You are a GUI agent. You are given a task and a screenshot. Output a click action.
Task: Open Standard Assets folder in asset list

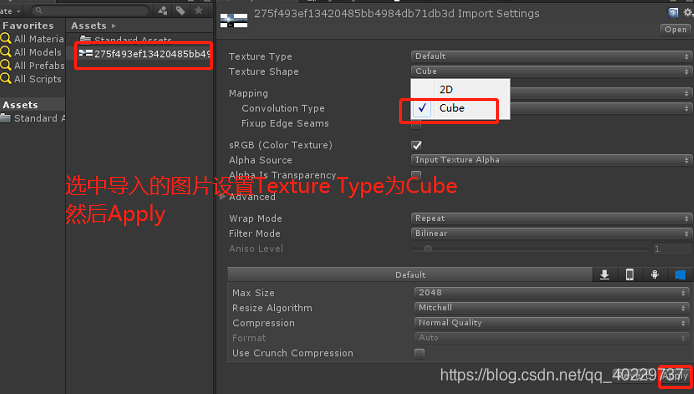[126, 40]
